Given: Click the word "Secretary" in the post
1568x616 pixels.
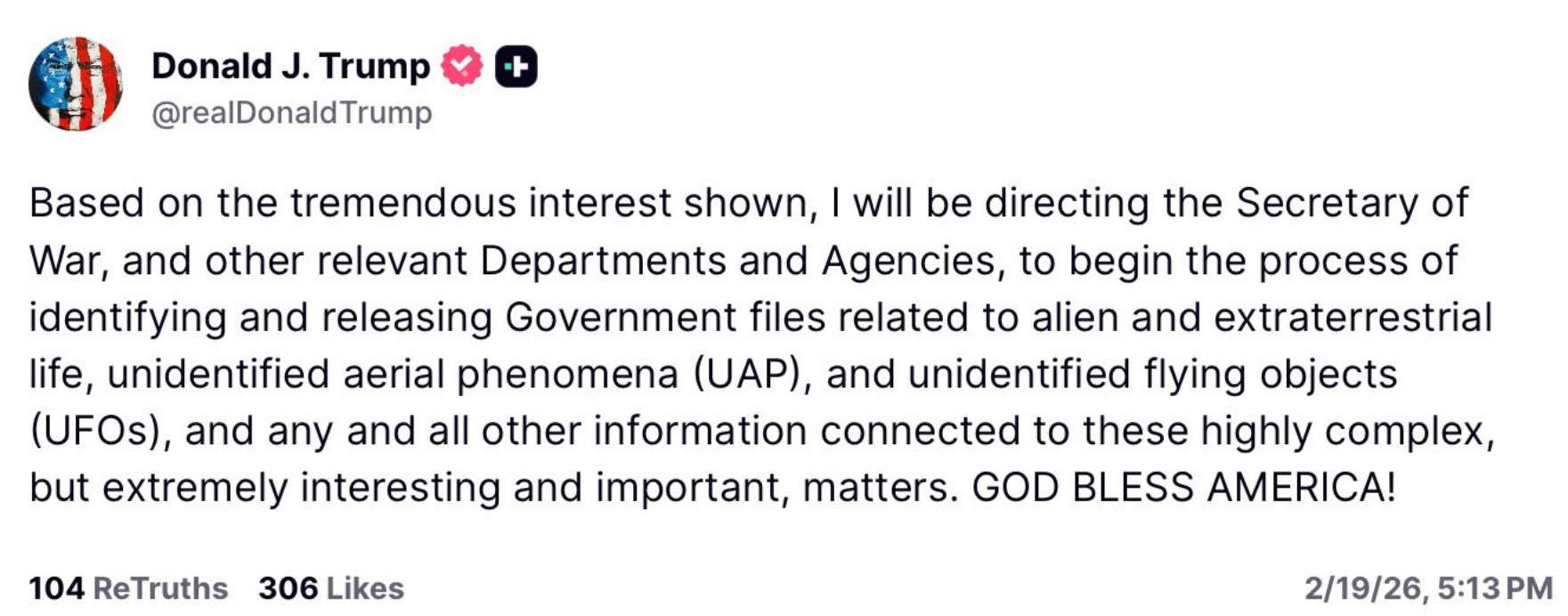Looking at the screenshot, I should coord(1327,203).
